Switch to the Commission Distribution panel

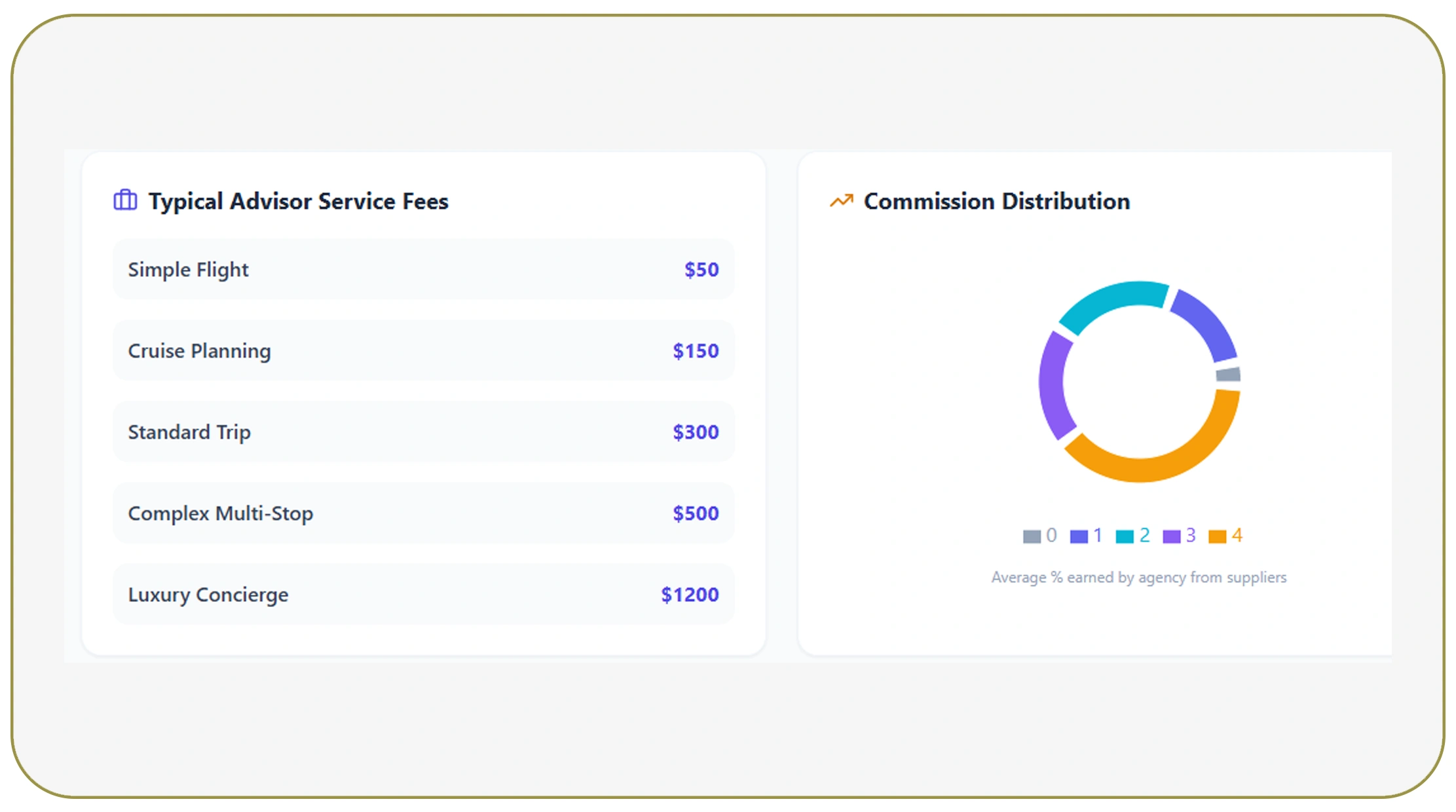point(996,200)
